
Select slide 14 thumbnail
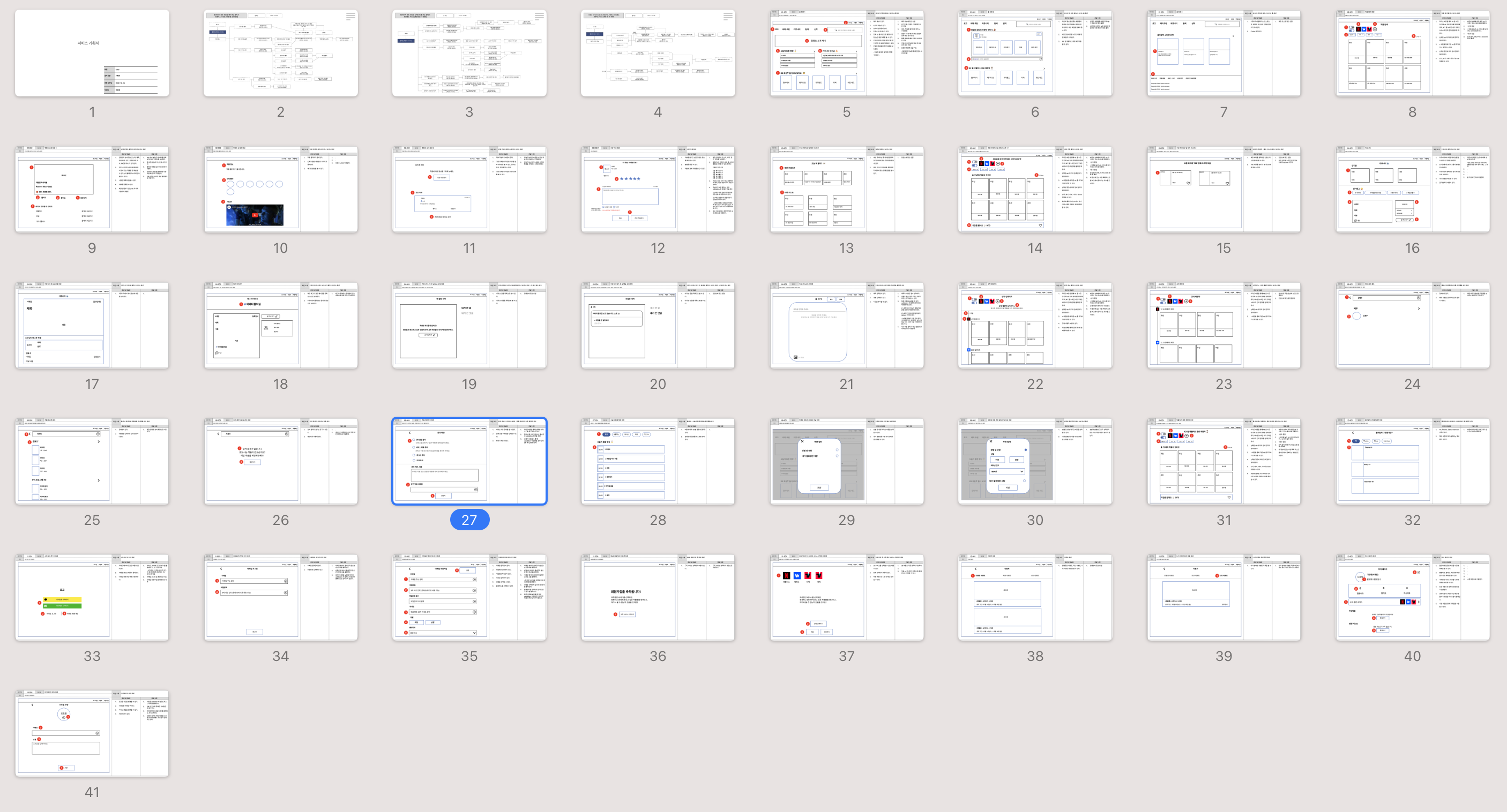point(1035,189)
